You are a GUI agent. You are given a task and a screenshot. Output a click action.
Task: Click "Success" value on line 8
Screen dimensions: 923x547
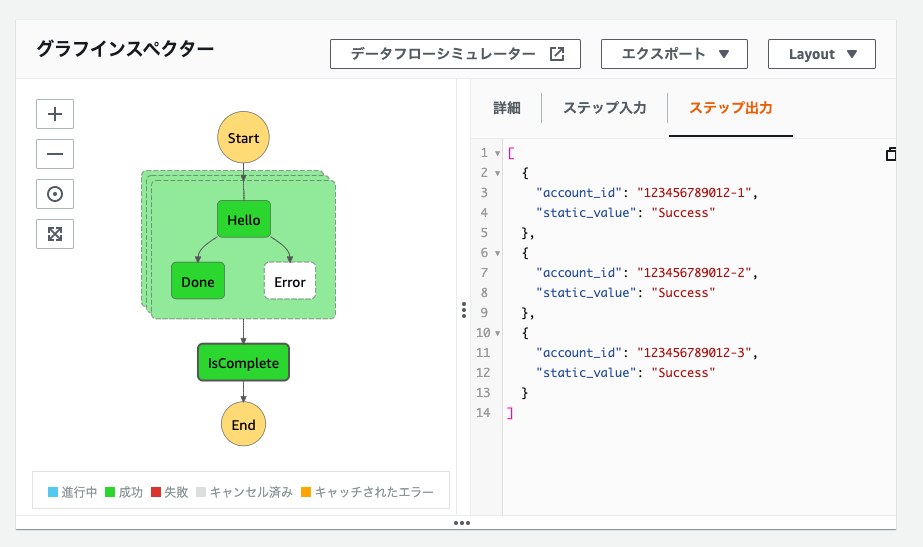(x=683, y=293)
